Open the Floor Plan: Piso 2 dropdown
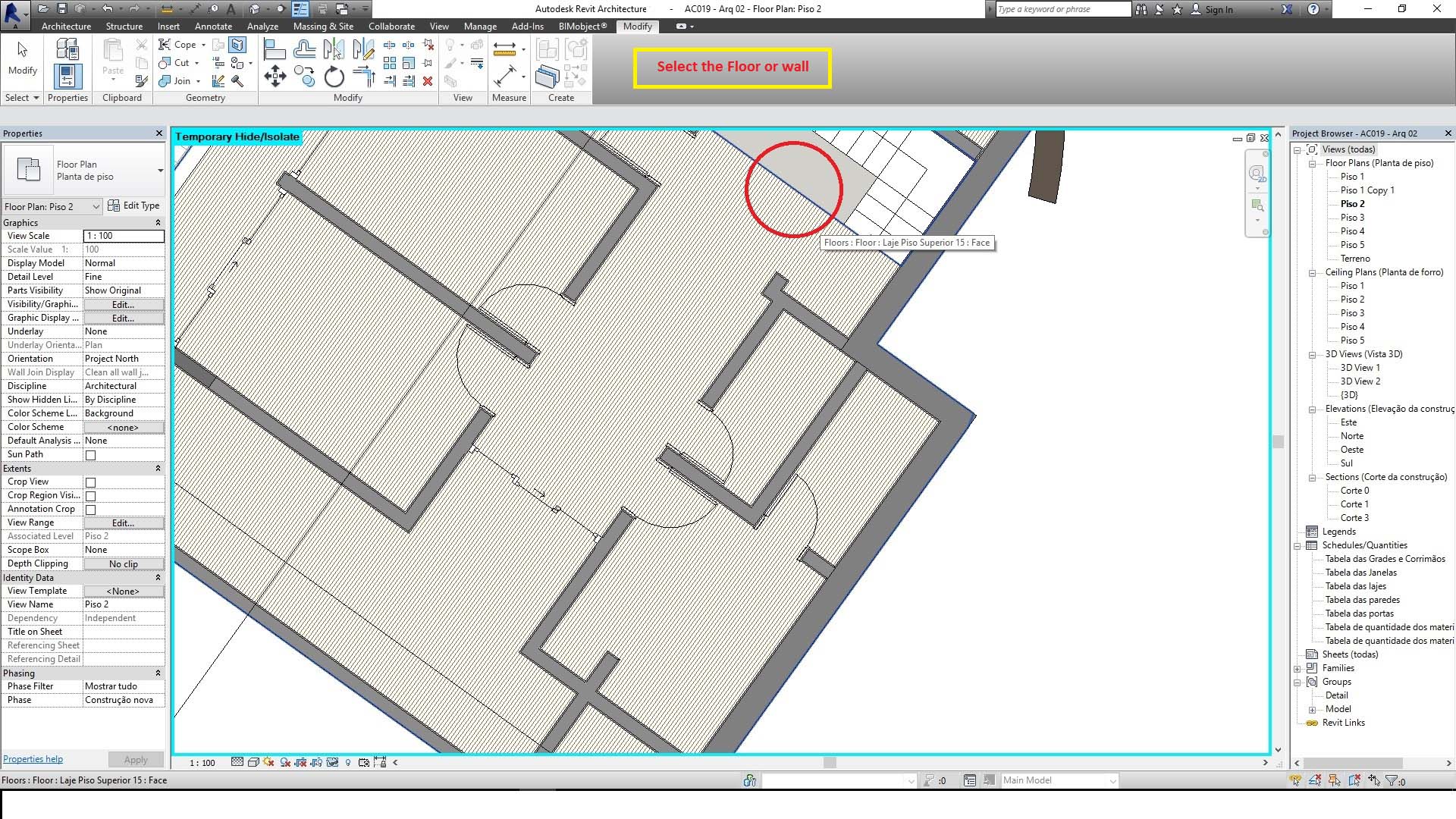 (96, 206)
